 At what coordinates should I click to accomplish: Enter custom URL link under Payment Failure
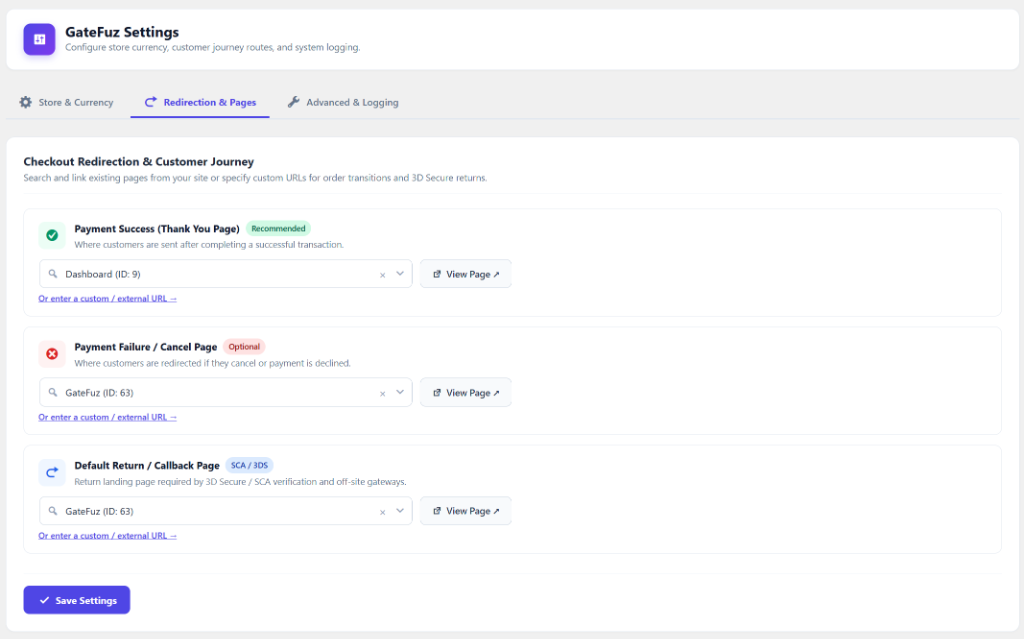point(107,417)
